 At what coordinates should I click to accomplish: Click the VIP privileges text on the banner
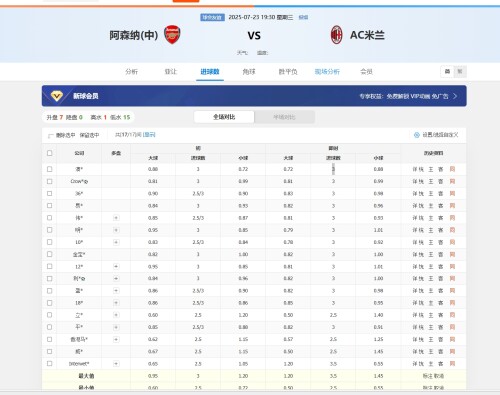click(404, 96)
